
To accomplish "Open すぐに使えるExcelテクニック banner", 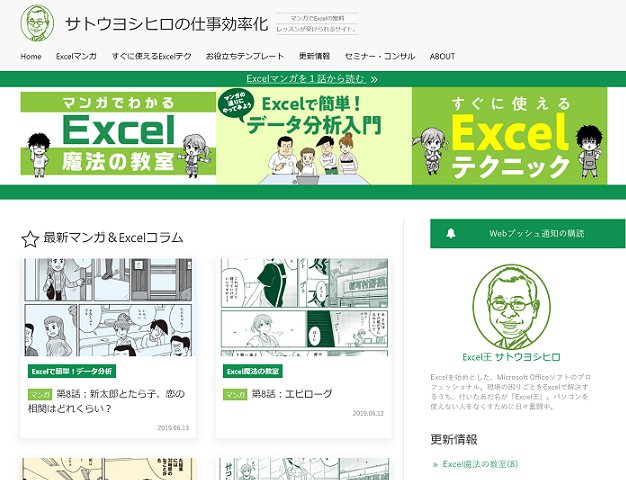I will pos(509,136).
